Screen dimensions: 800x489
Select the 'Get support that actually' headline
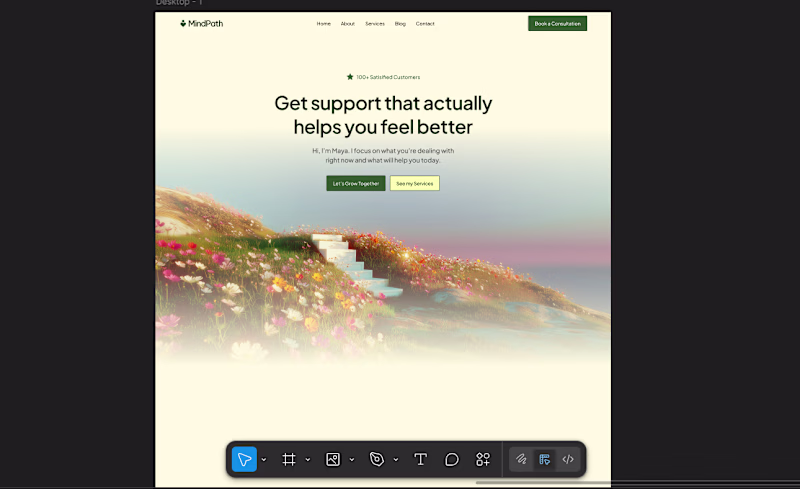383,104
